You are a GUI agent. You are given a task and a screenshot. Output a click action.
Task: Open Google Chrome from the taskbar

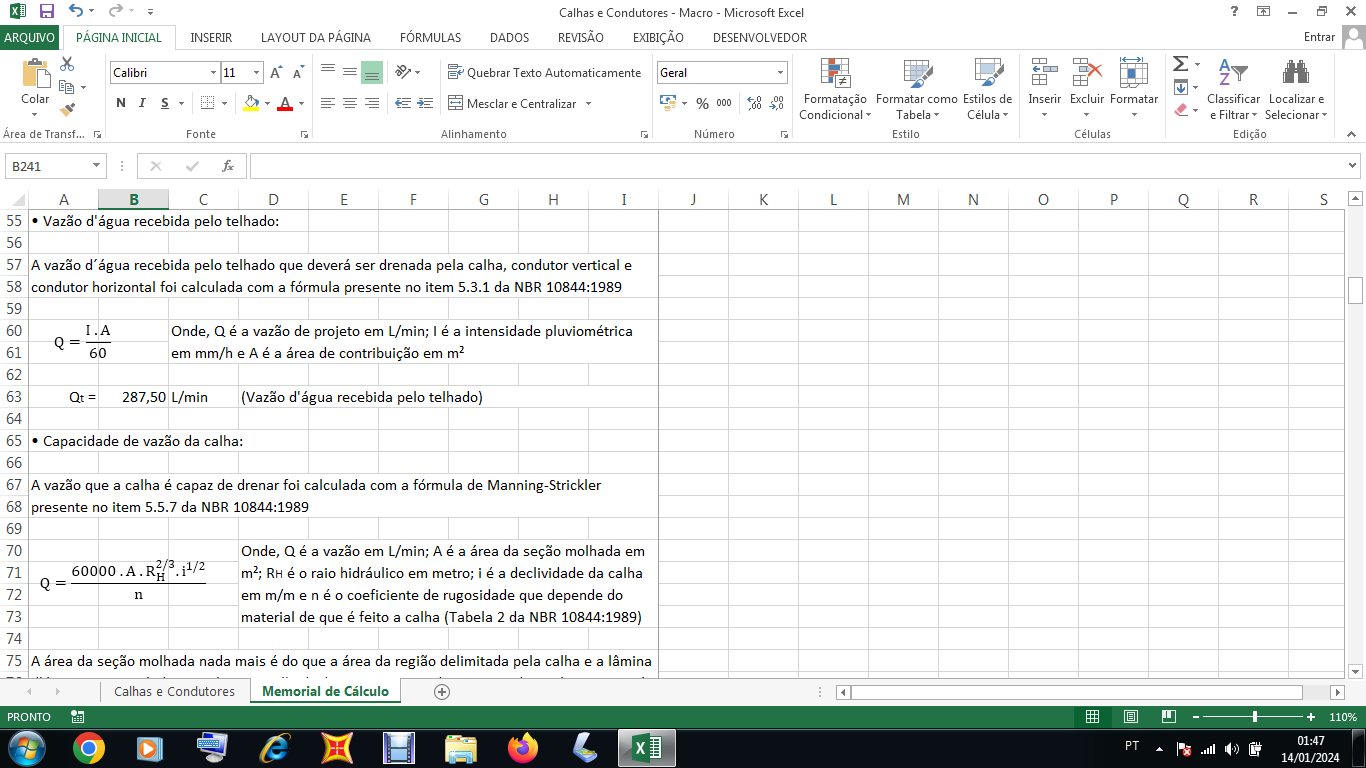(88, 748)
